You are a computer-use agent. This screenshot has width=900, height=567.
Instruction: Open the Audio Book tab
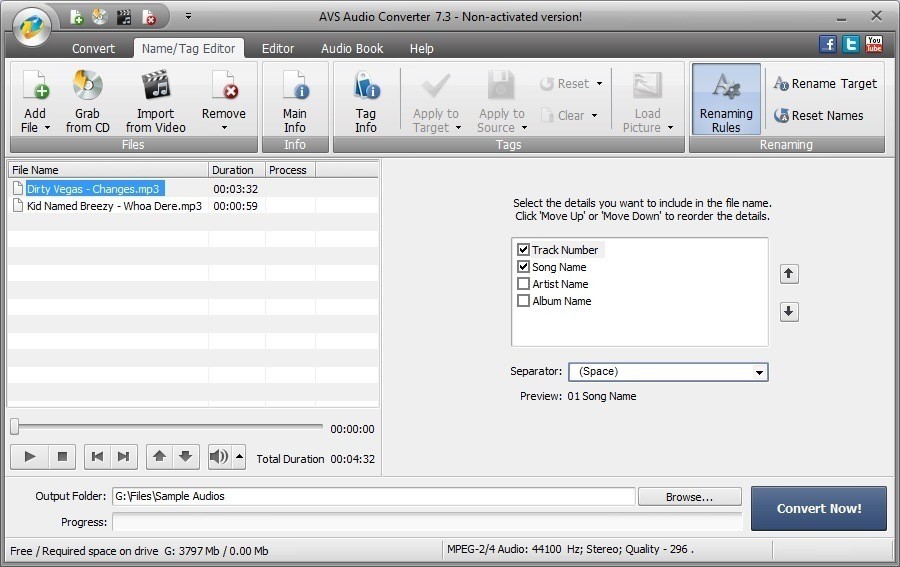point(352,49)
